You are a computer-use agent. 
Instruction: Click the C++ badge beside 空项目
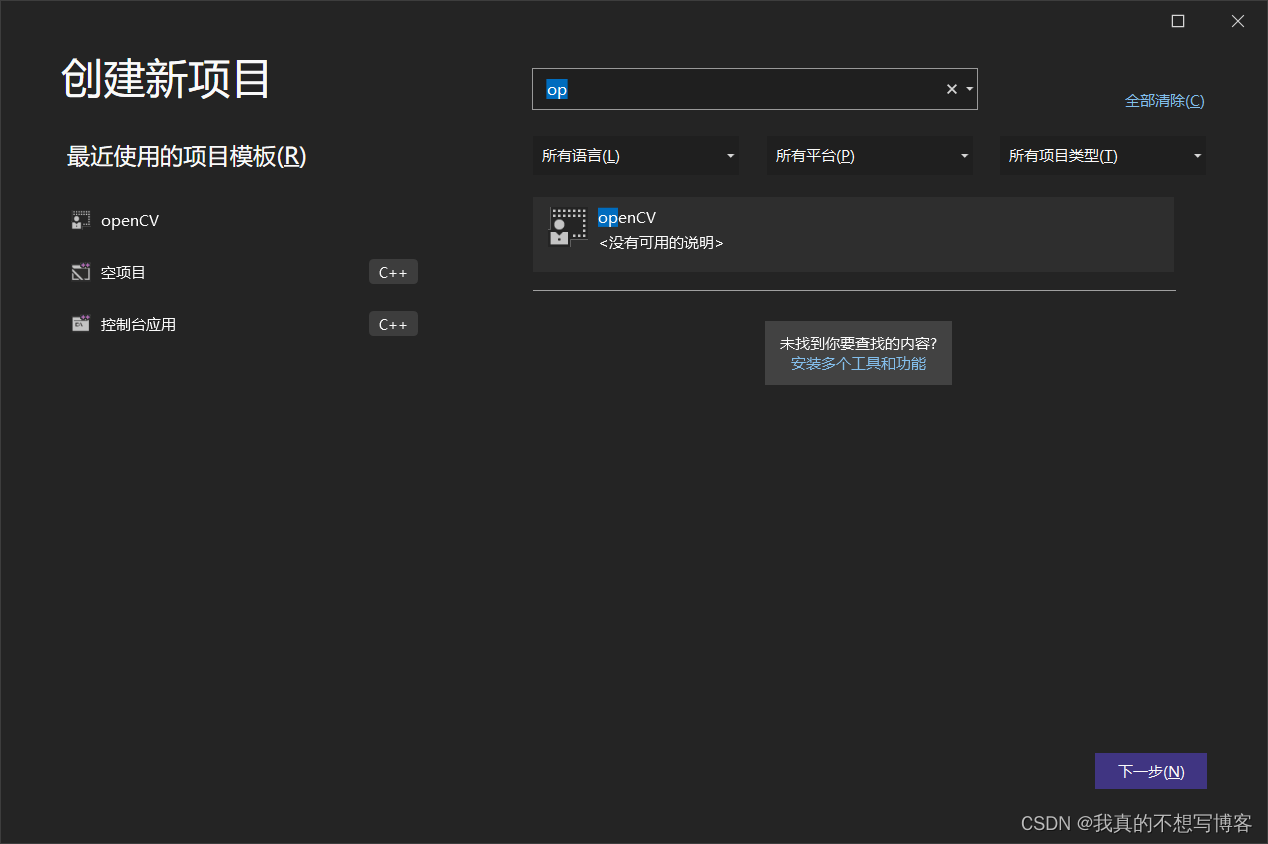pyautogui.click(x=393, y=271)
